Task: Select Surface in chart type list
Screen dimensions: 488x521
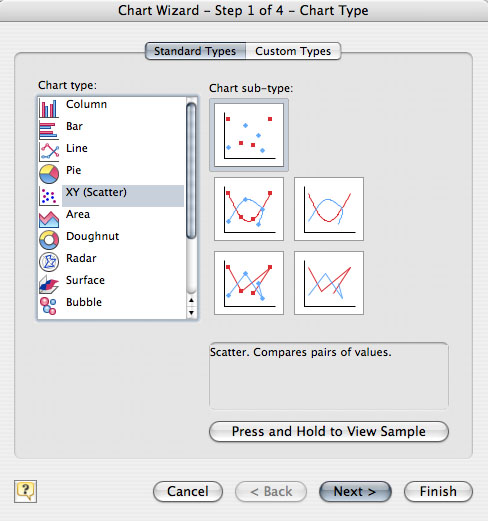Action: pyautogui.click(x=85, y=280)
